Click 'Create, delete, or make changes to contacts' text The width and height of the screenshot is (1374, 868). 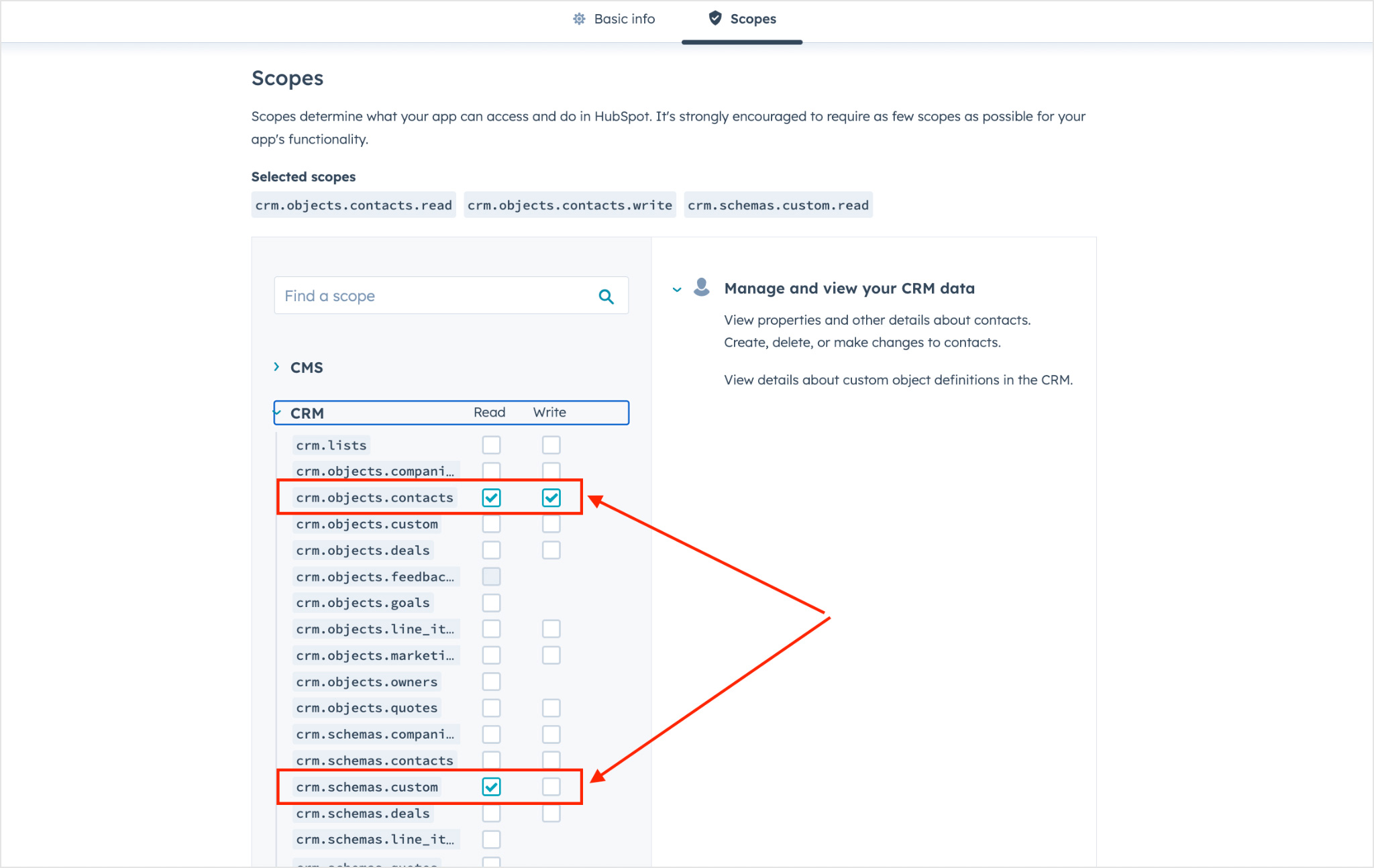pos(862,342)
